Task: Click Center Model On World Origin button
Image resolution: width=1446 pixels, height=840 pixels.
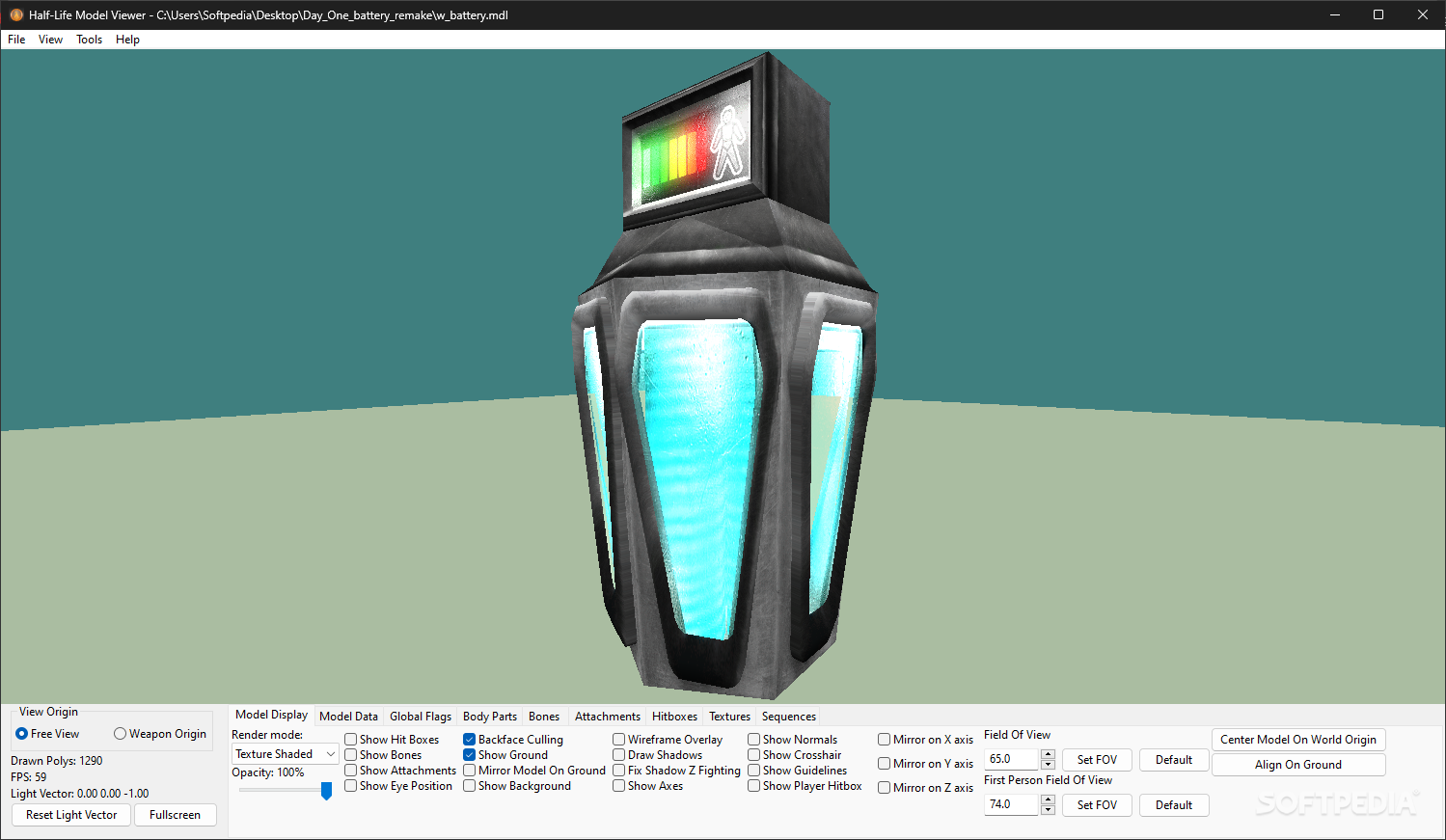Action: click(1298, 739)
